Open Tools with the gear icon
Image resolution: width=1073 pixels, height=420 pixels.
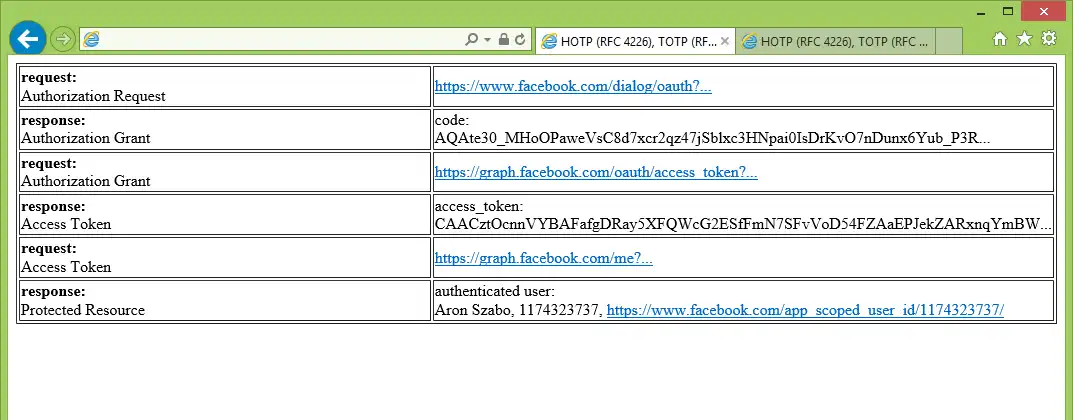[1049, 39]
